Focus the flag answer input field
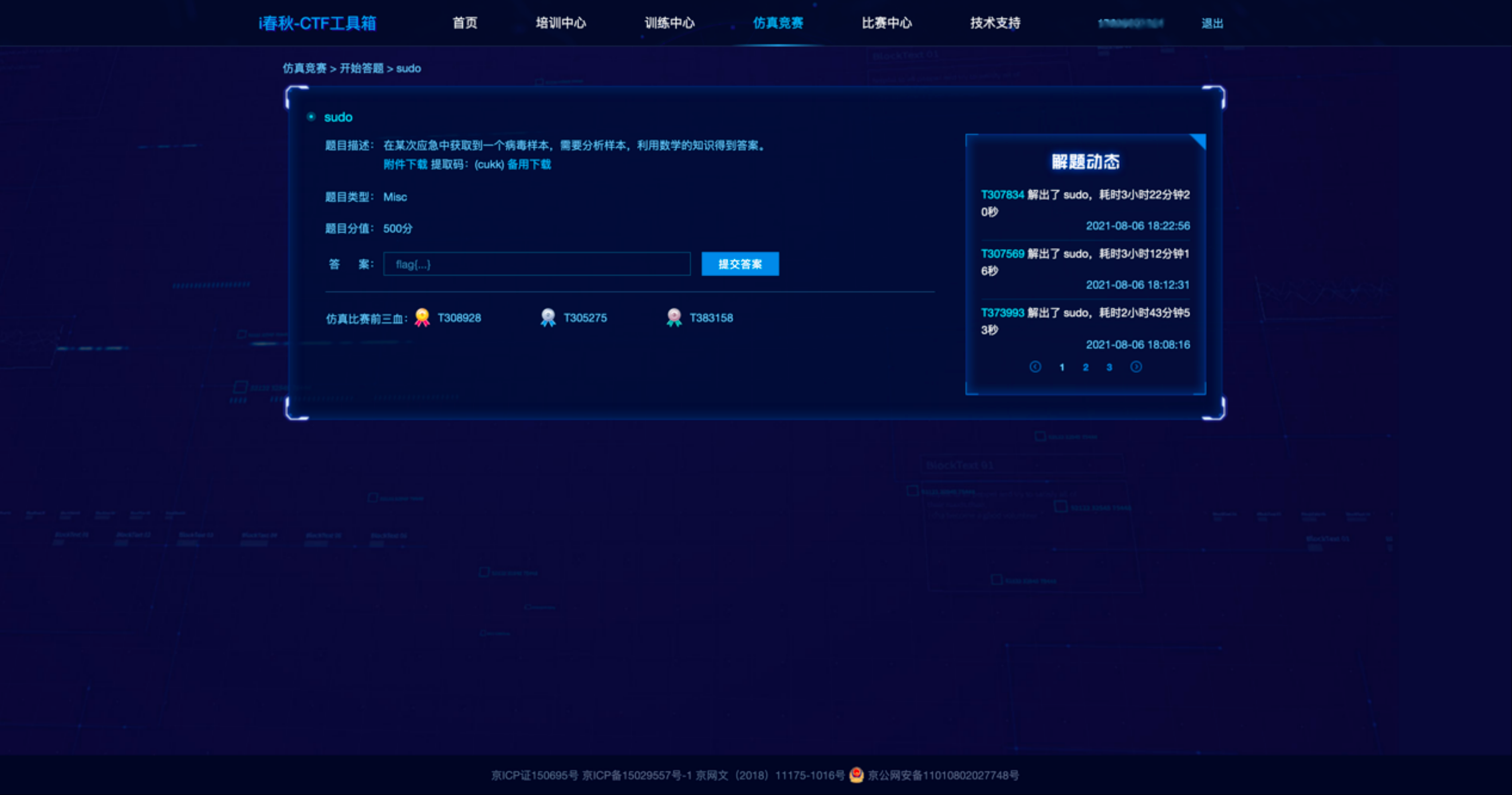The height and width of the screenshot is (795, 1512). coord(537,264)
